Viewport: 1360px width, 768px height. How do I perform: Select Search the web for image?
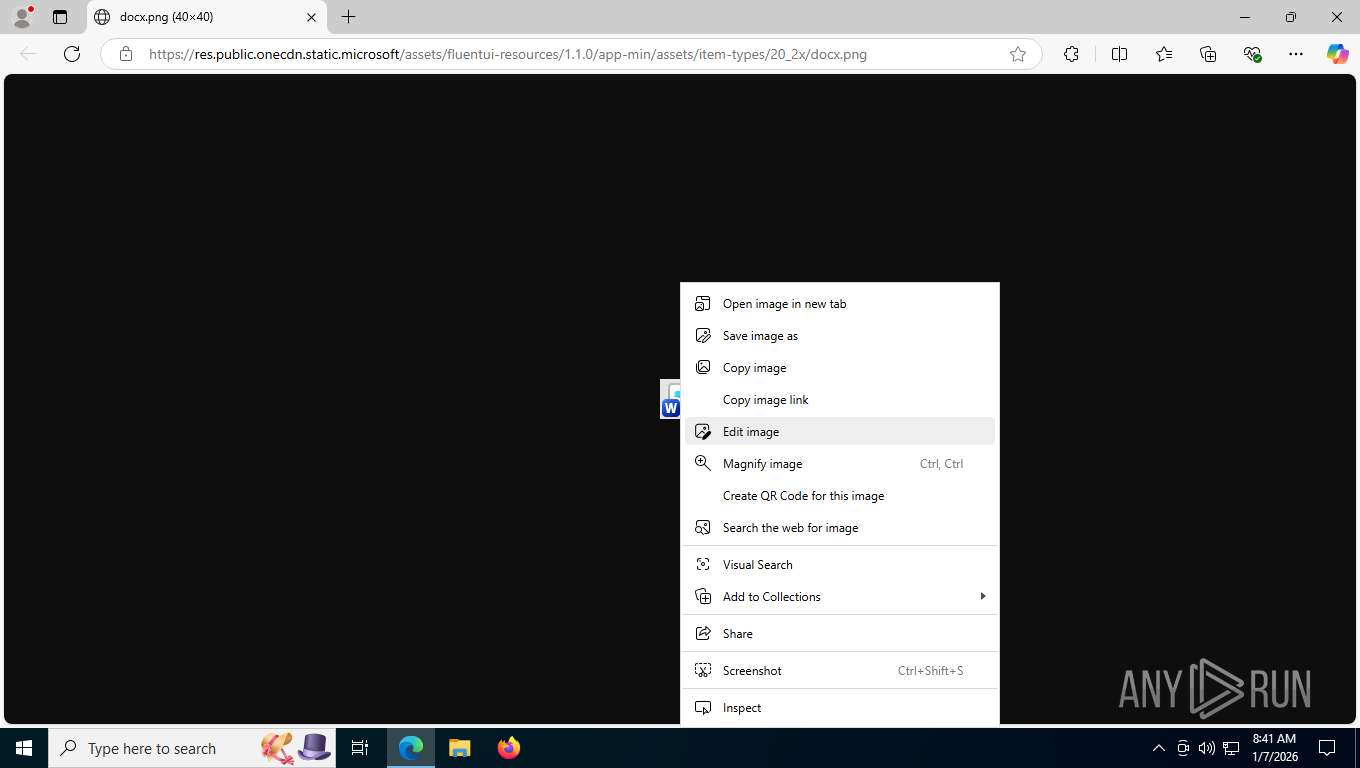840,528
